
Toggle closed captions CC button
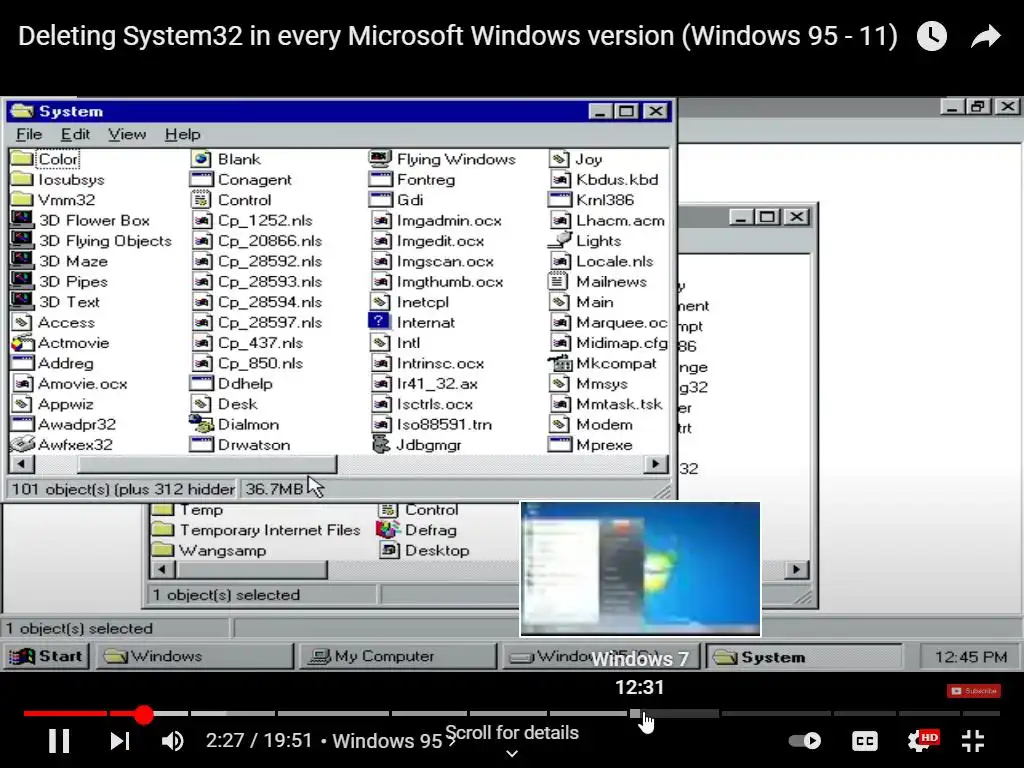pyautogui.click(x=865, y=741)
